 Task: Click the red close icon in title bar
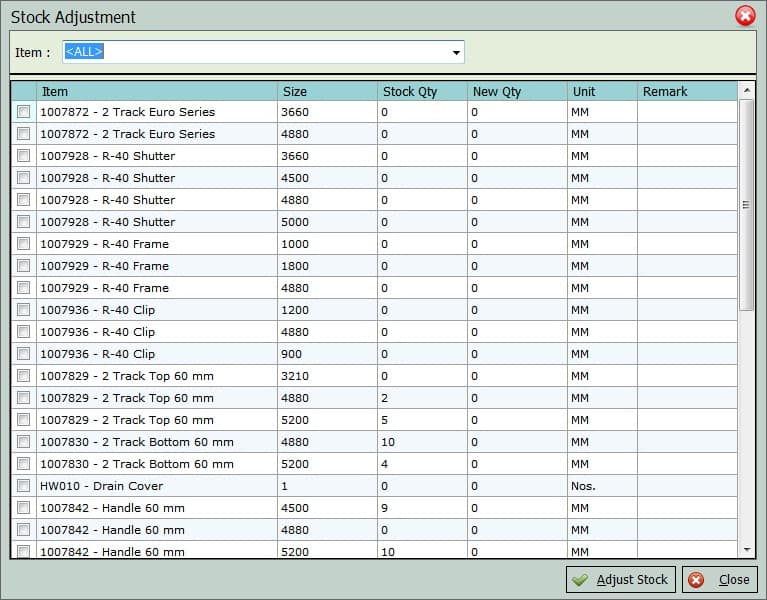tap(745, 16)
